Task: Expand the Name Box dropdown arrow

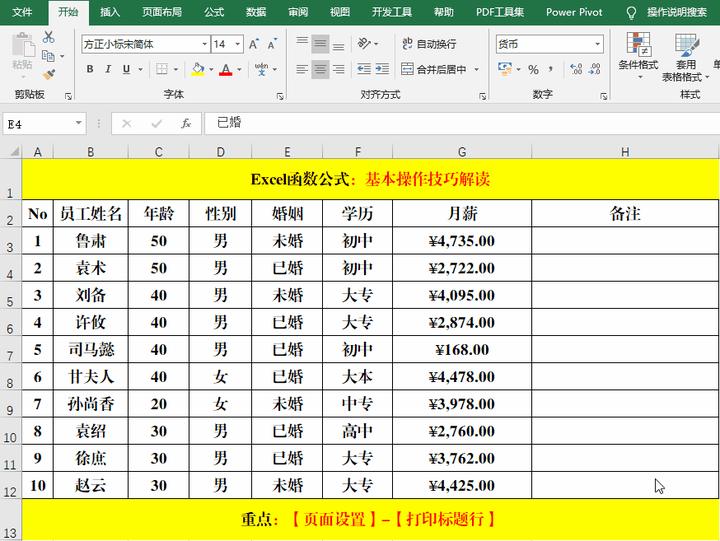Action: pos(79,123)
